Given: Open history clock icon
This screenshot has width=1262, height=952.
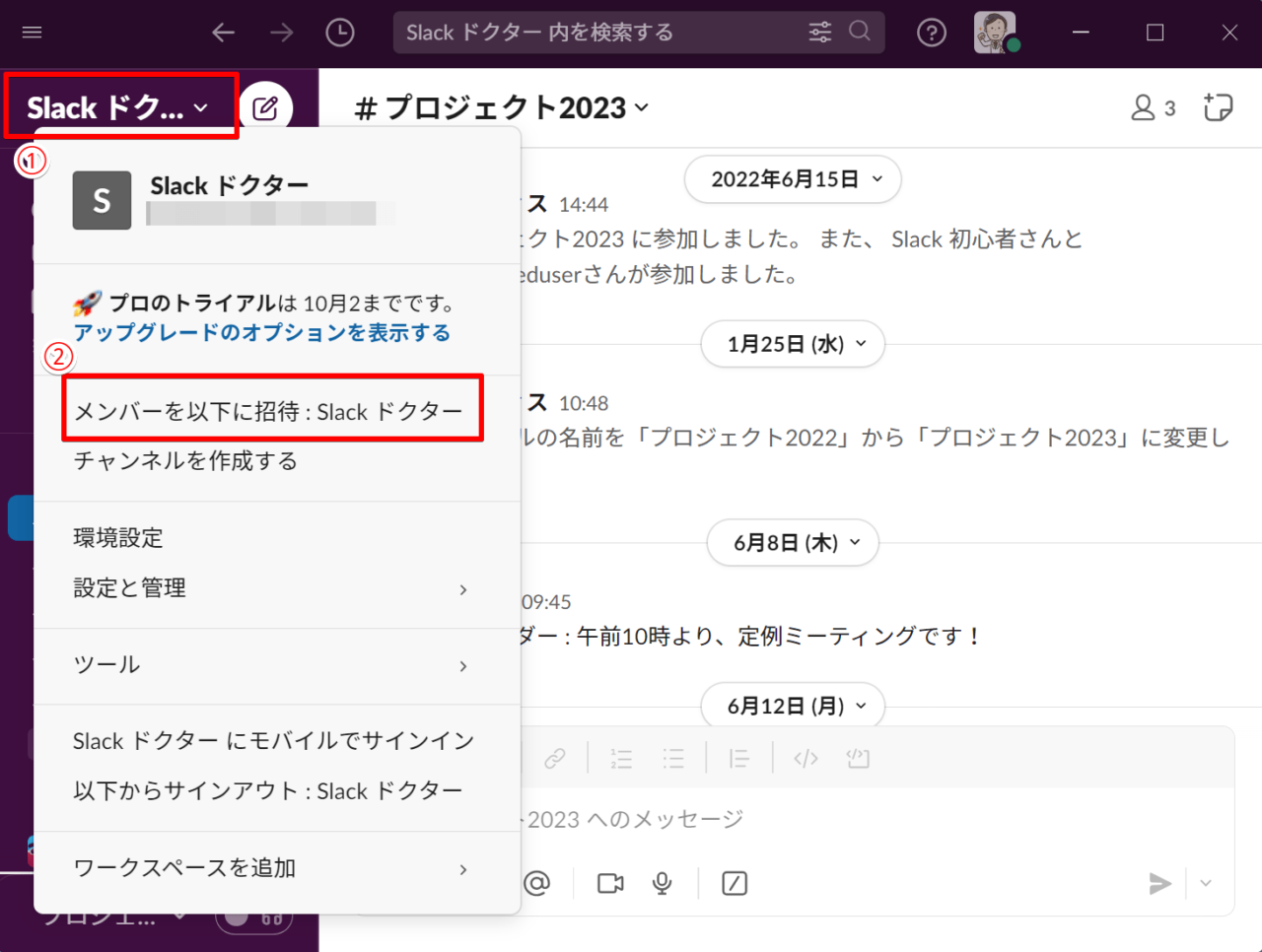Looking at the screenshot, I should 340,33.
